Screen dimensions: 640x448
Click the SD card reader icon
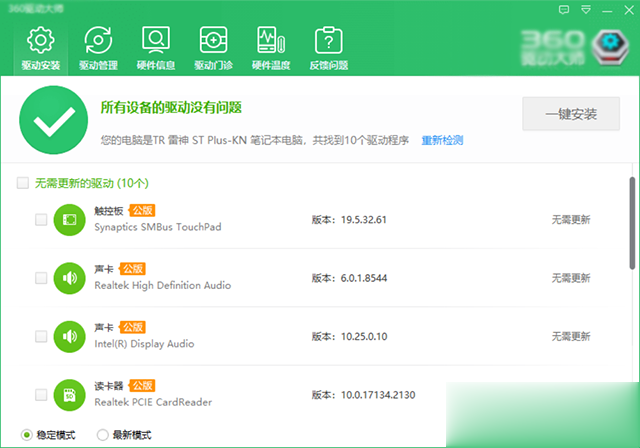coord(69,395)
